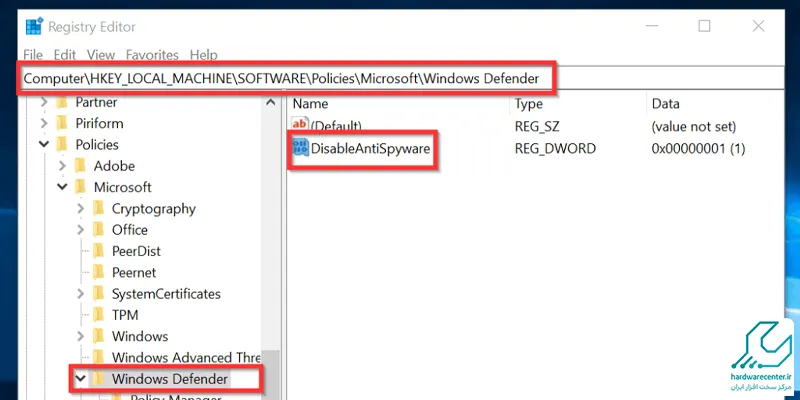Select the Peernet tree item
The image size is (800, 400).
134,272
